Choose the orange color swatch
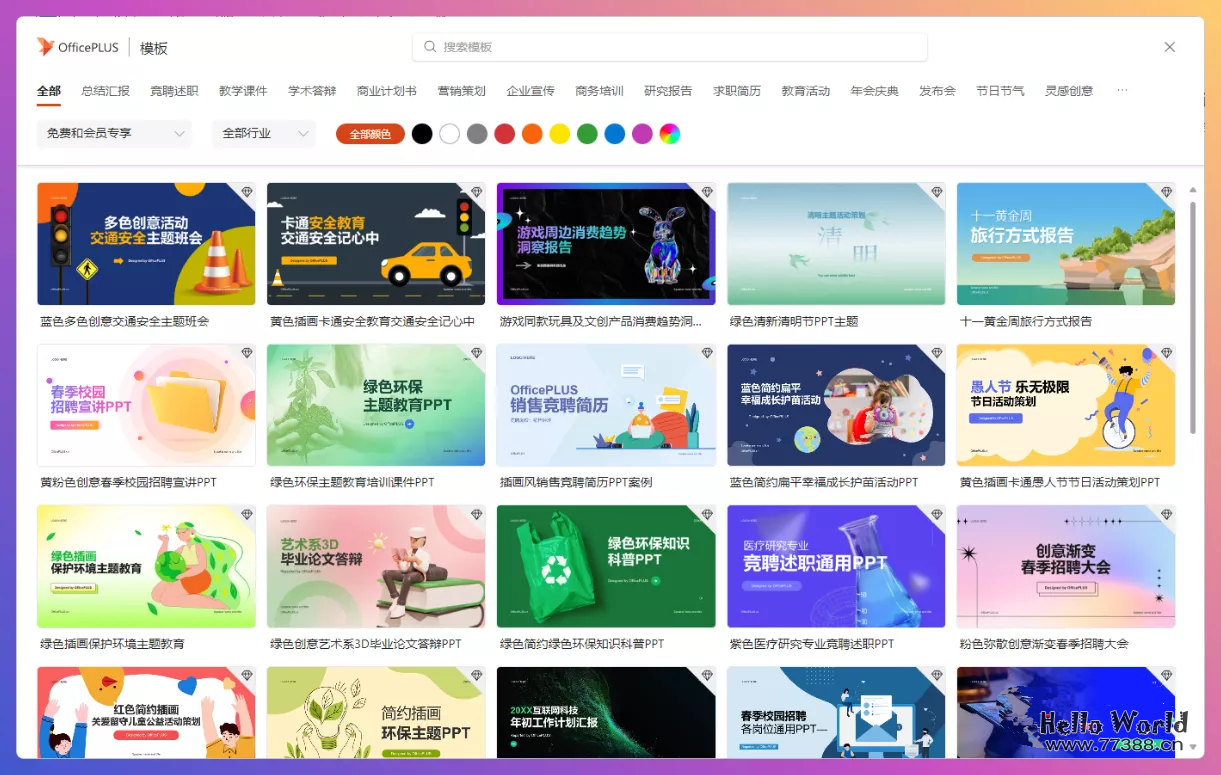This screenshot has height=775, width=1221. tap(532, 134)
